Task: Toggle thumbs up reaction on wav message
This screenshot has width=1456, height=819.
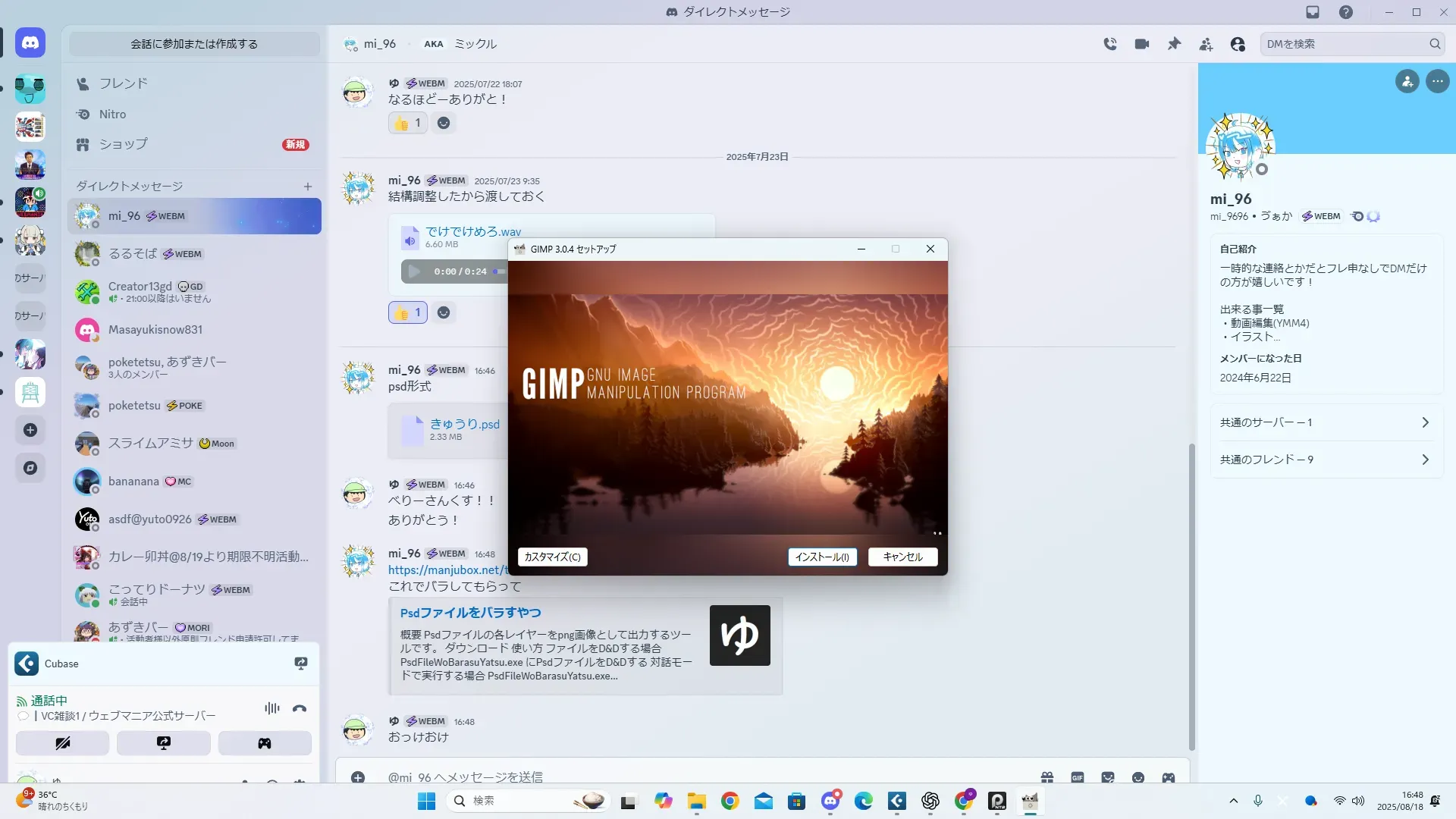Action: point(408,312)
